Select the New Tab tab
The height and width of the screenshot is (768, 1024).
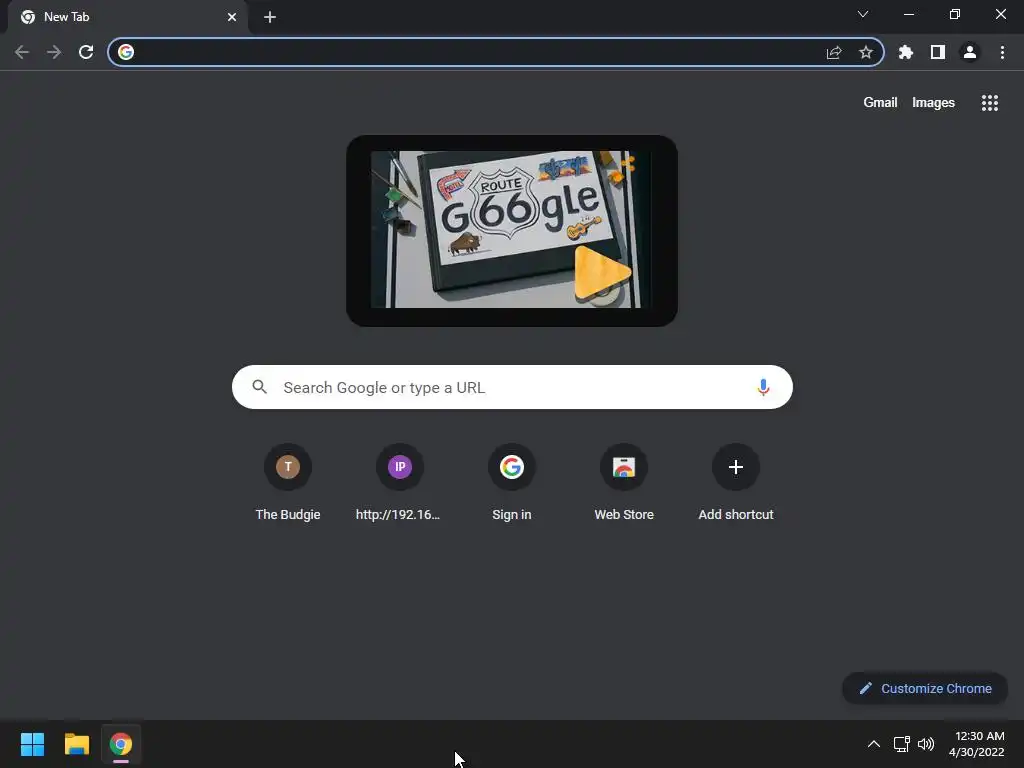point(128,17)
